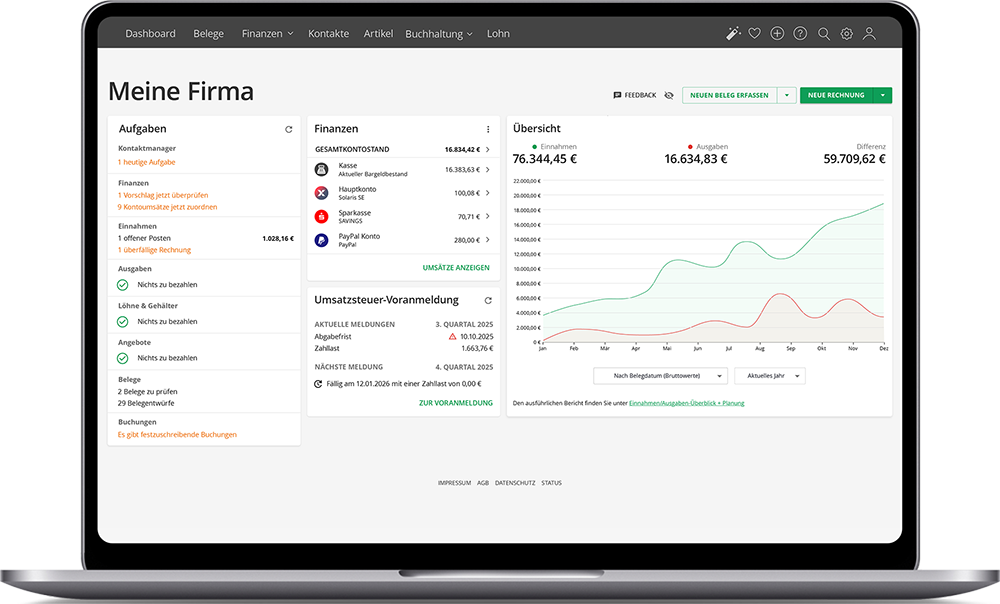Open the Buchhaltung menu

(x=439, y=34)
